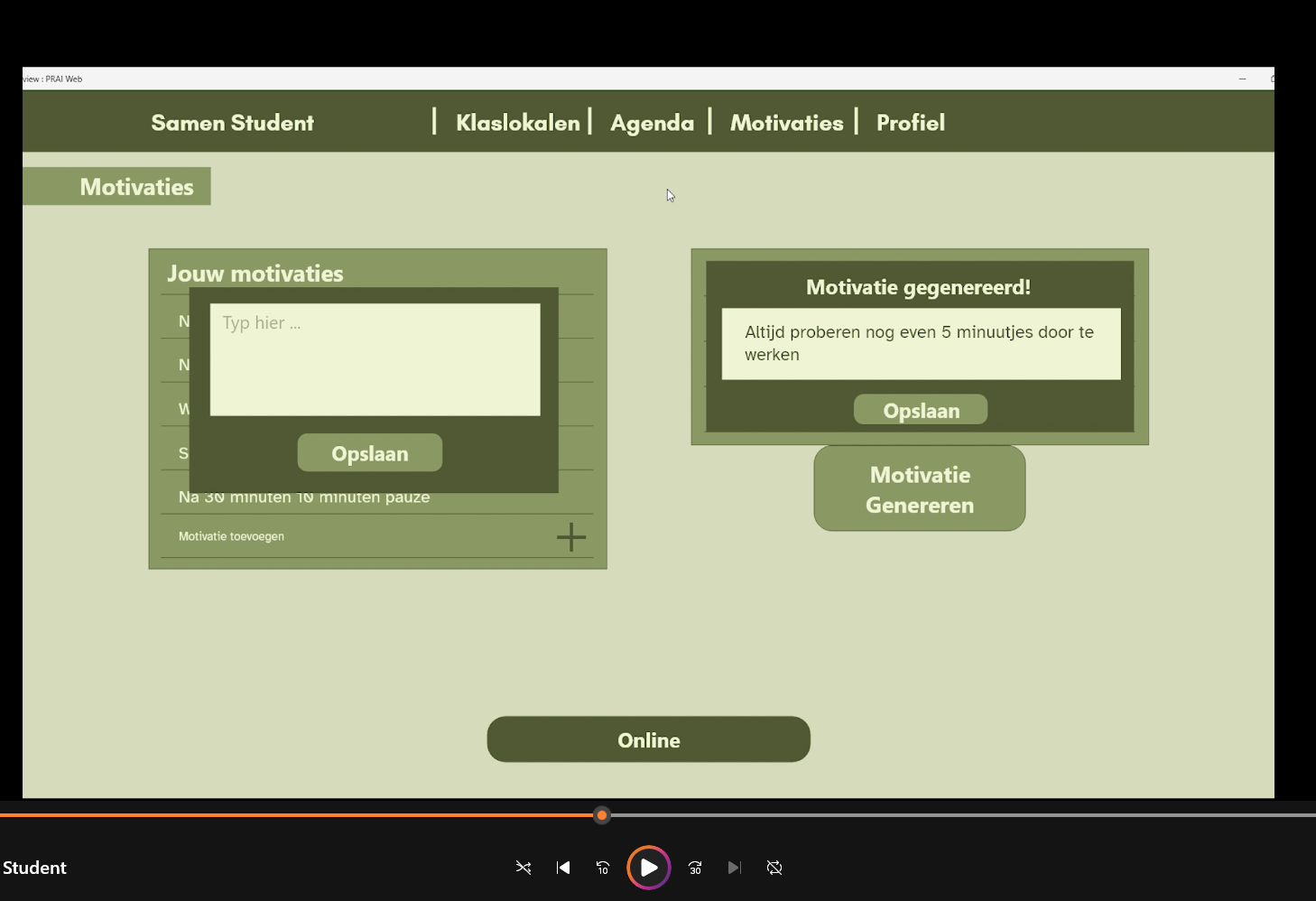Click the Online status button

click(648, 740)
